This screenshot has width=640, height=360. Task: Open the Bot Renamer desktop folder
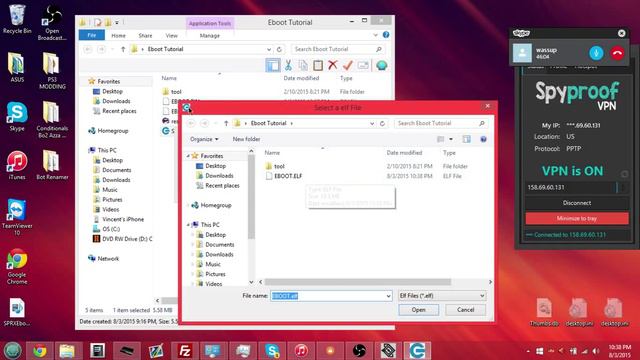[52, 165]
